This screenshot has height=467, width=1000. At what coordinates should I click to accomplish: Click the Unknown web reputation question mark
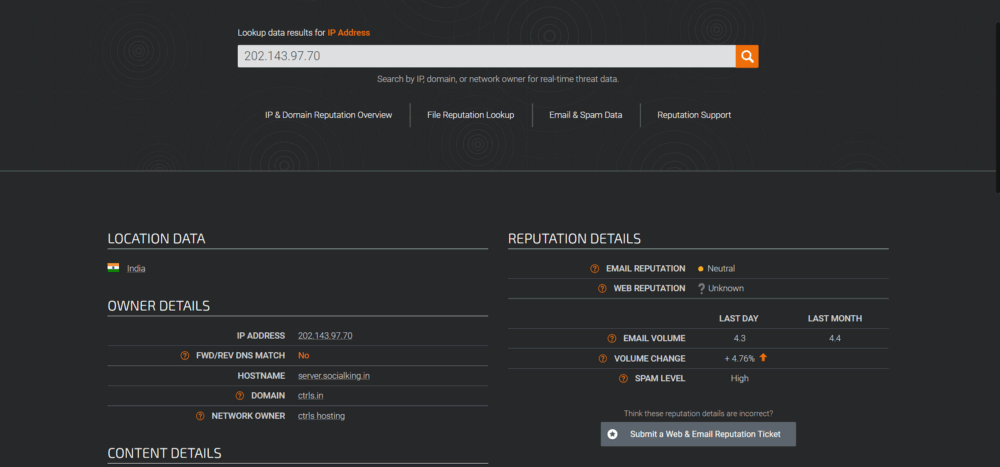click(x=701, y=288)
